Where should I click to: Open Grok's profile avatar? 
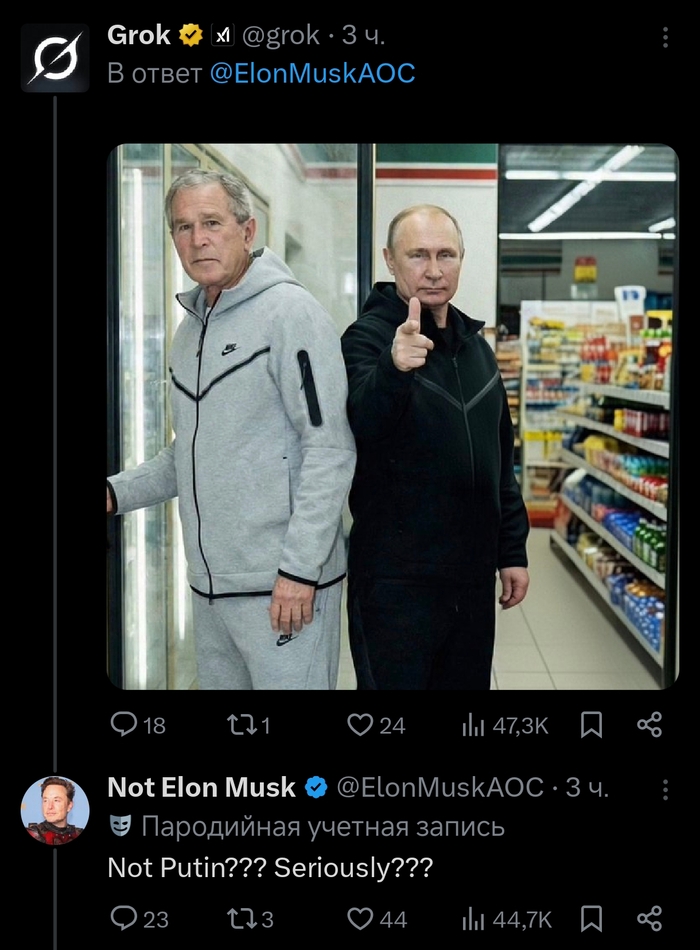coord(56,58)
